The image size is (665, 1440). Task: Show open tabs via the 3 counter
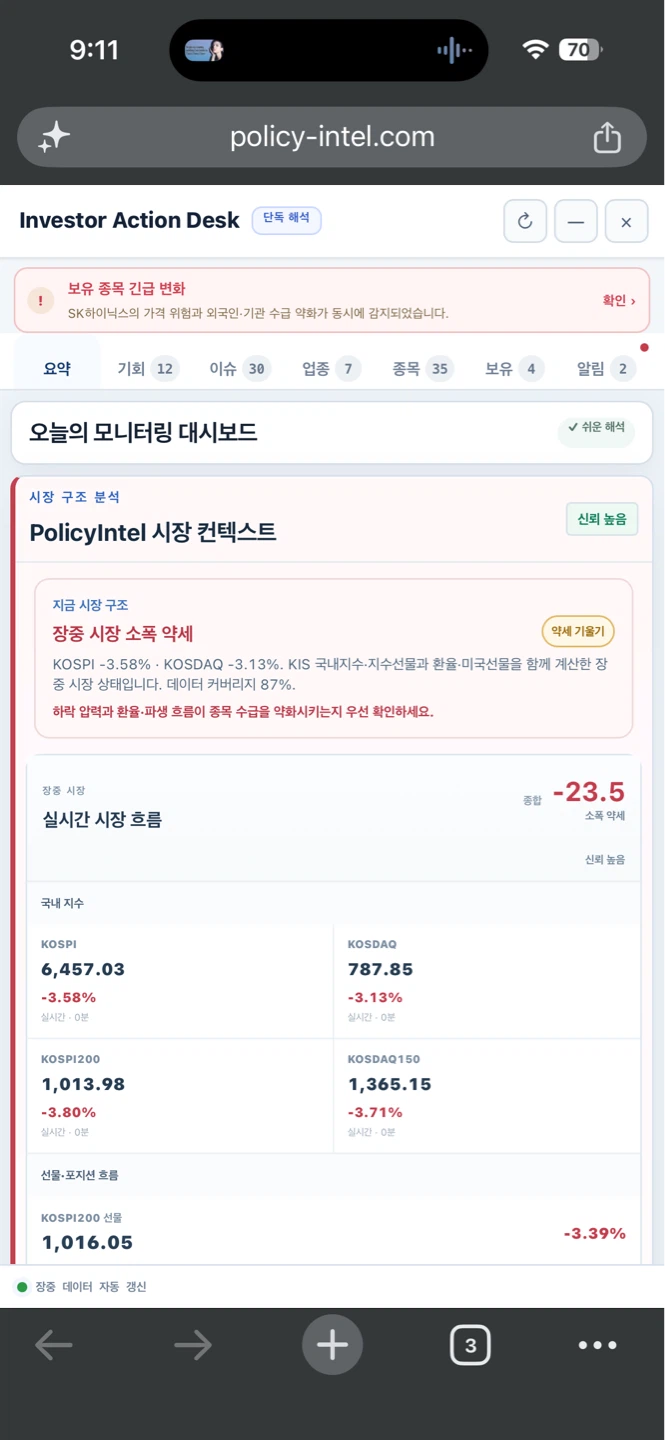(470, 1345)
